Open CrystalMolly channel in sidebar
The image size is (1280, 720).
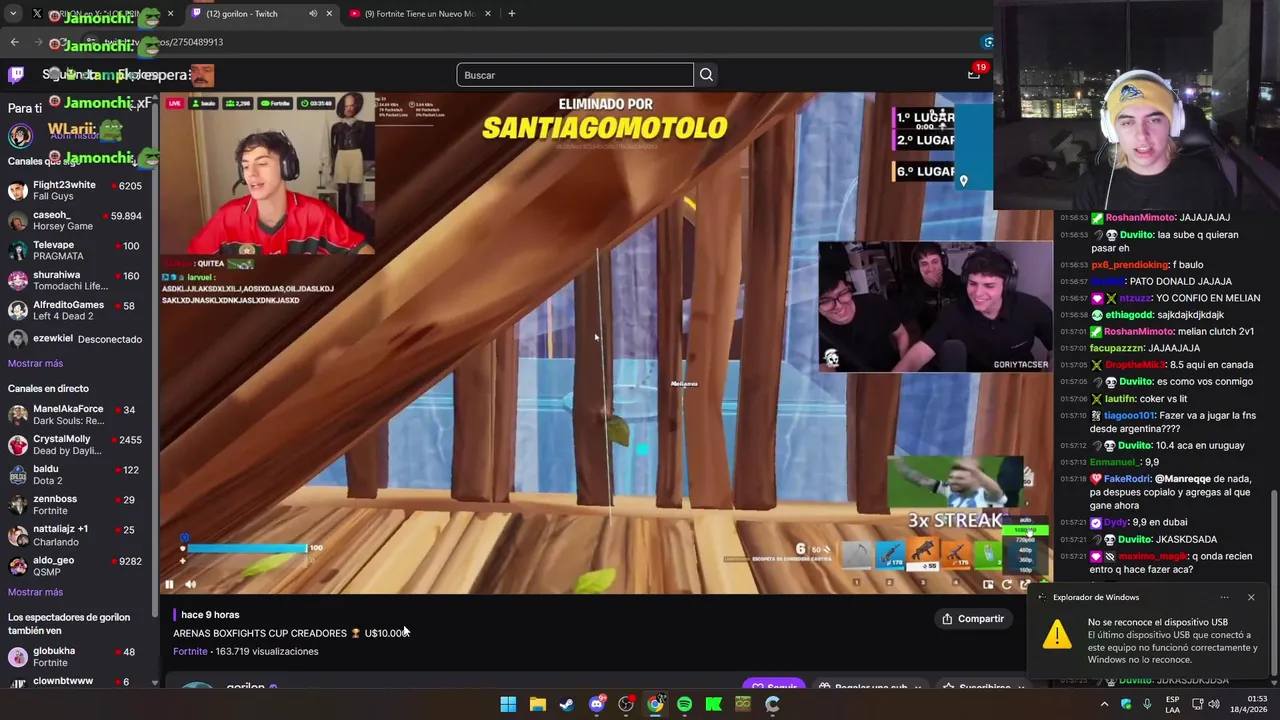point(75,445)
